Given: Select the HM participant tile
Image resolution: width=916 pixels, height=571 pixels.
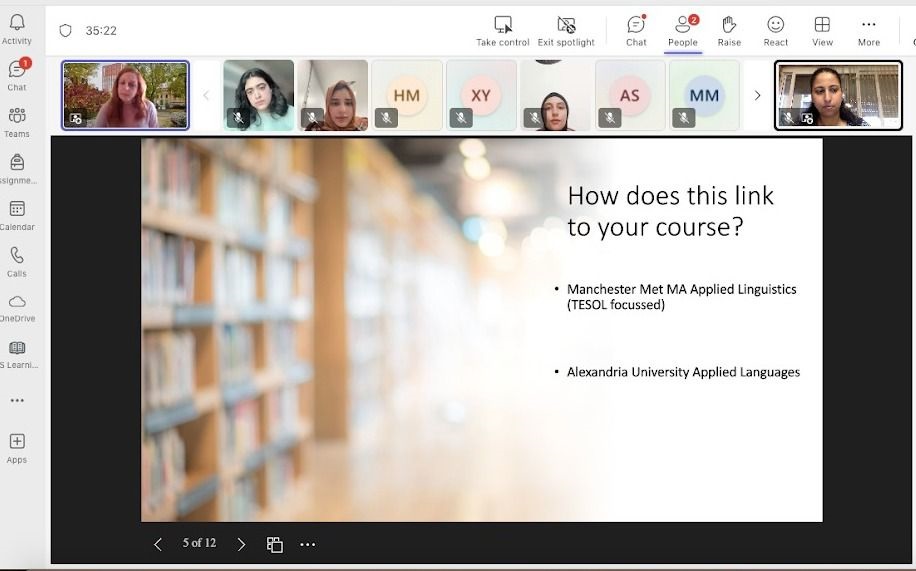Looking at the screenshot, I should [407, 95].
